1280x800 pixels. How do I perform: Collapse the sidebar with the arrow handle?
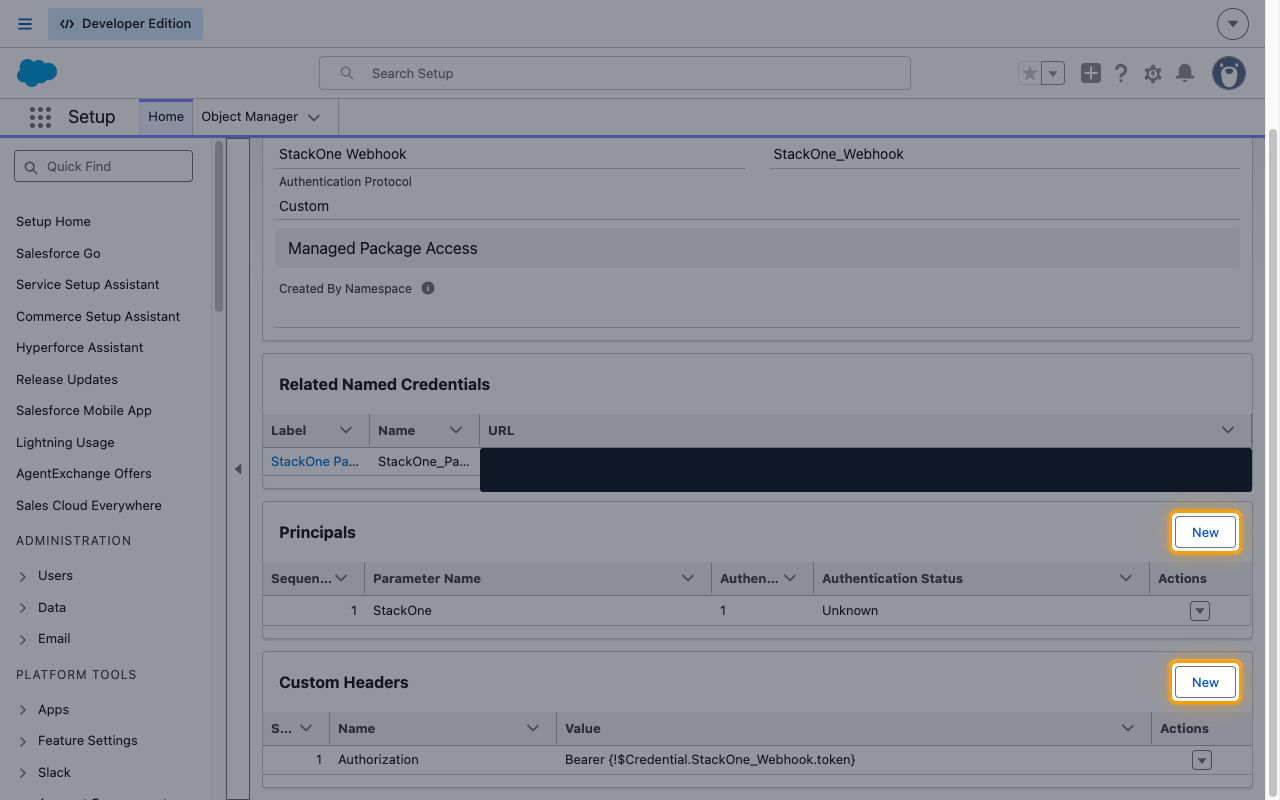[238, 469]
